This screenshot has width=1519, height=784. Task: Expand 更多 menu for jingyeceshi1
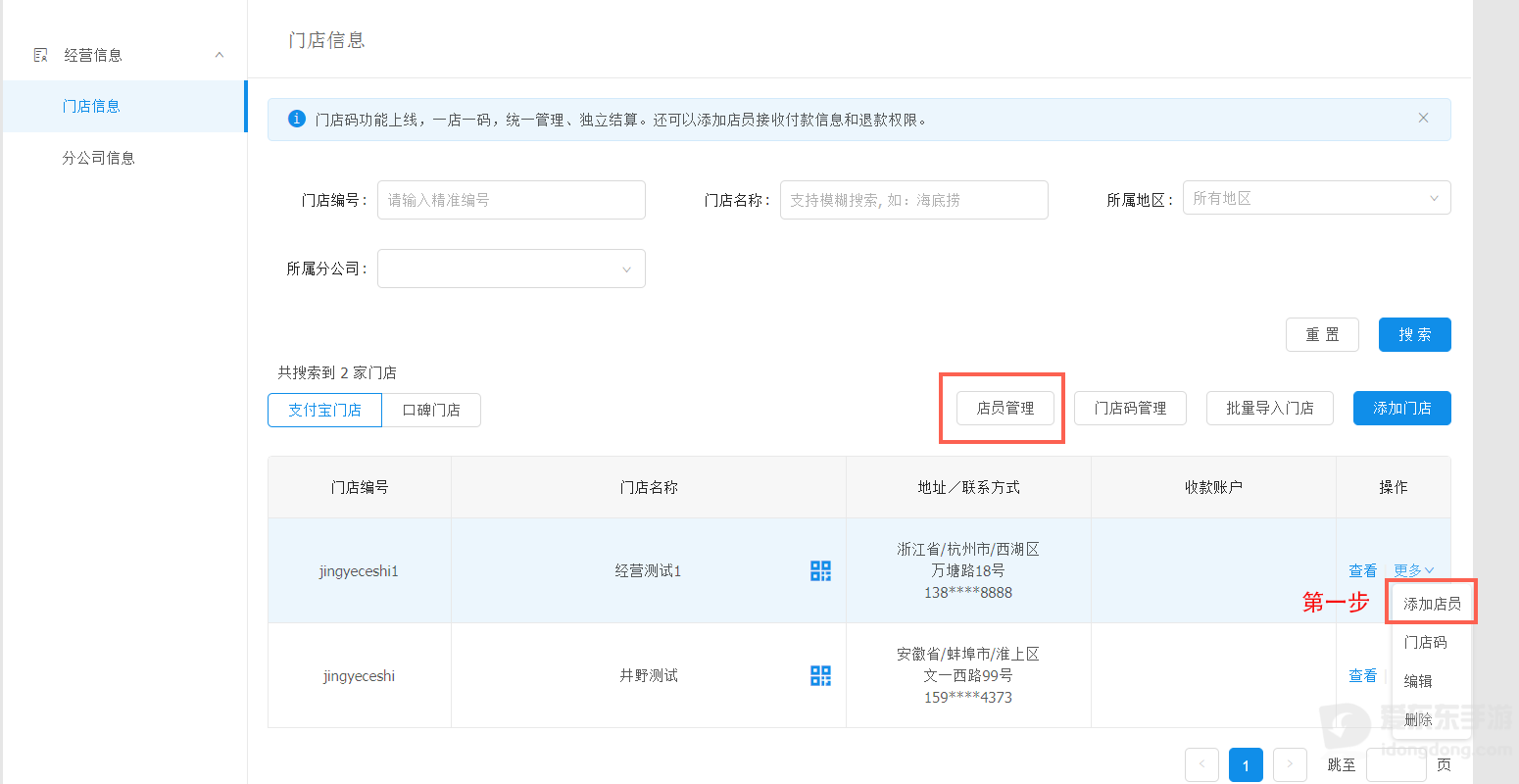(x=1414, y=570)
